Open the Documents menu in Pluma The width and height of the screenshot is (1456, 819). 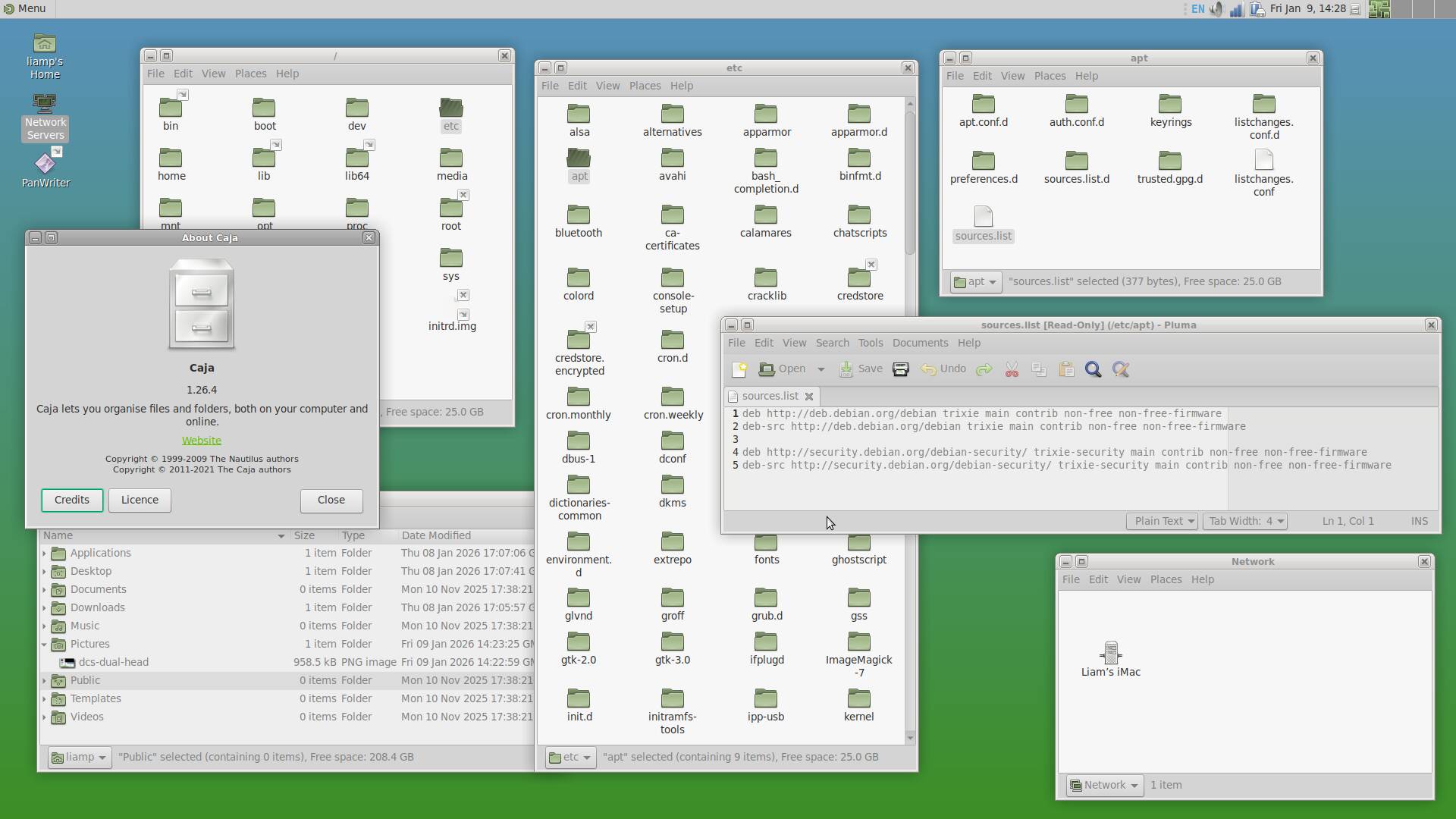(920, 343)
